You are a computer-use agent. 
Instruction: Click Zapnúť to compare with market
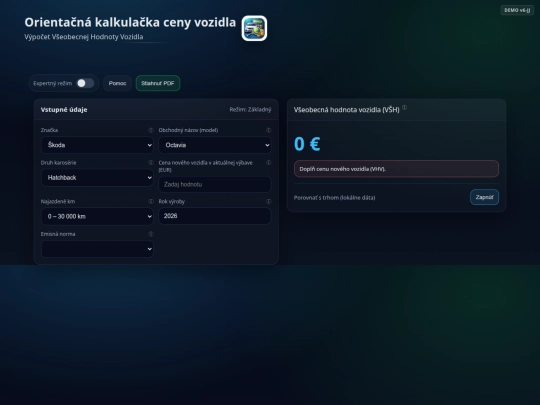[x=484, y=197]
